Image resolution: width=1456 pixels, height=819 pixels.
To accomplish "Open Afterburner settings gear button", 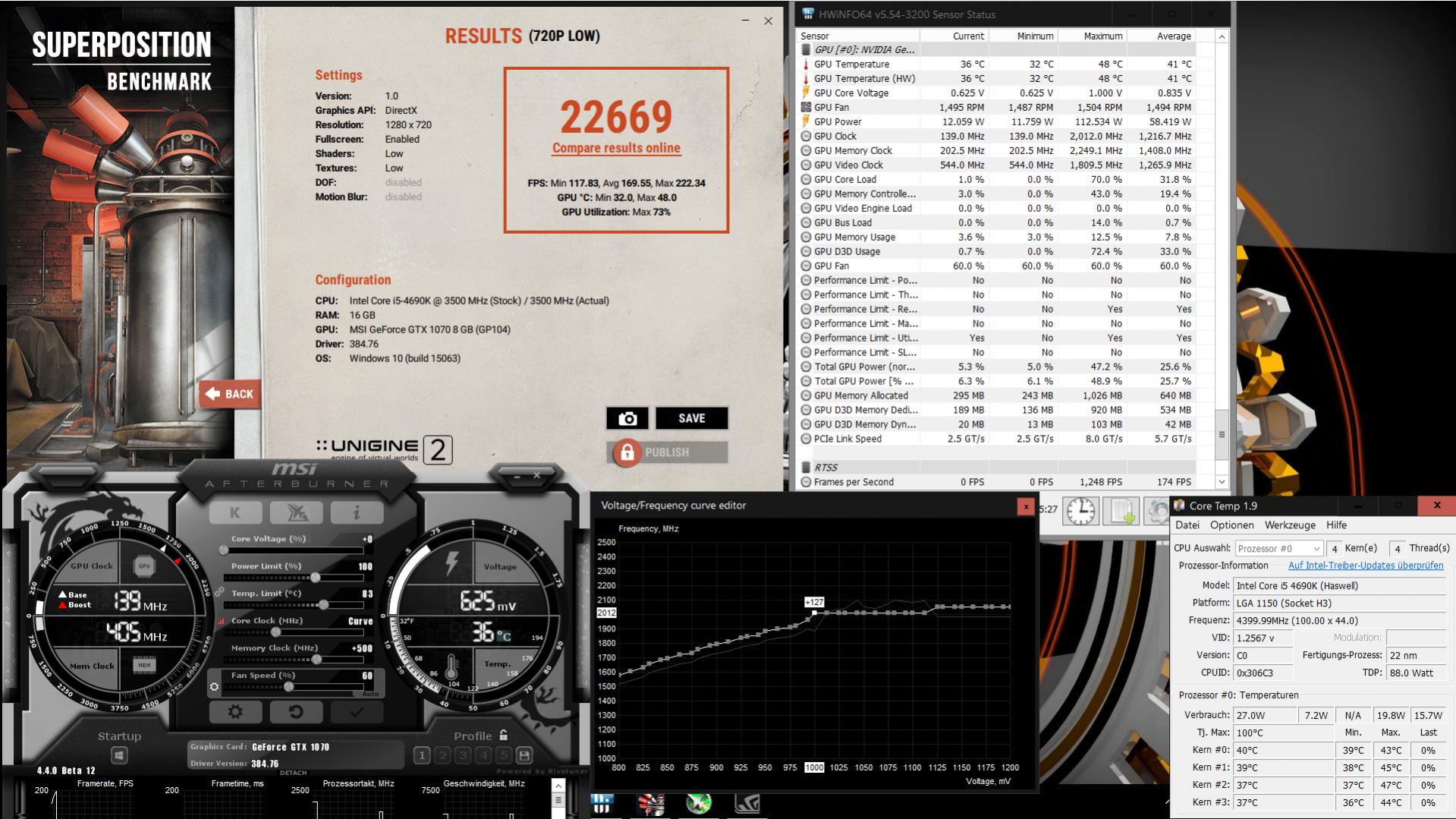I will 235,712.
